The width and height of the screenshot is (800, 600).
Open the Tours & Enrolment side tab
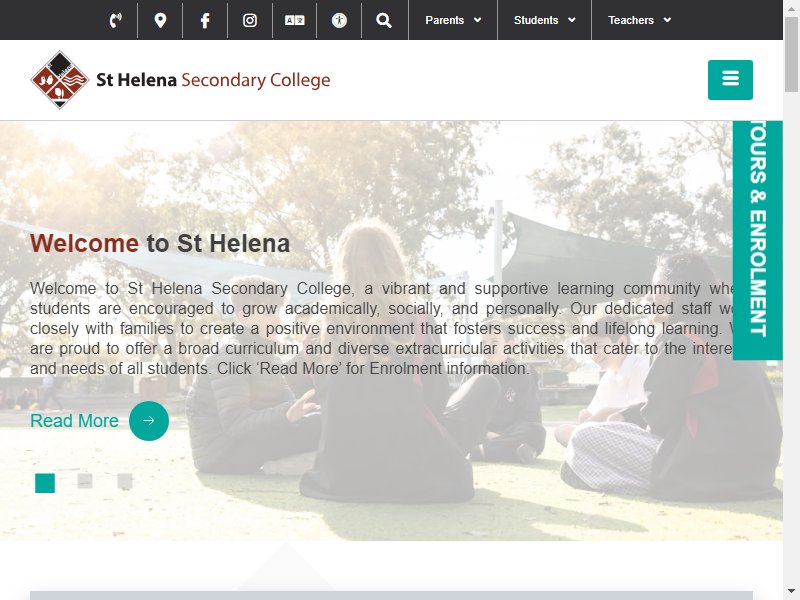point(758,240)
